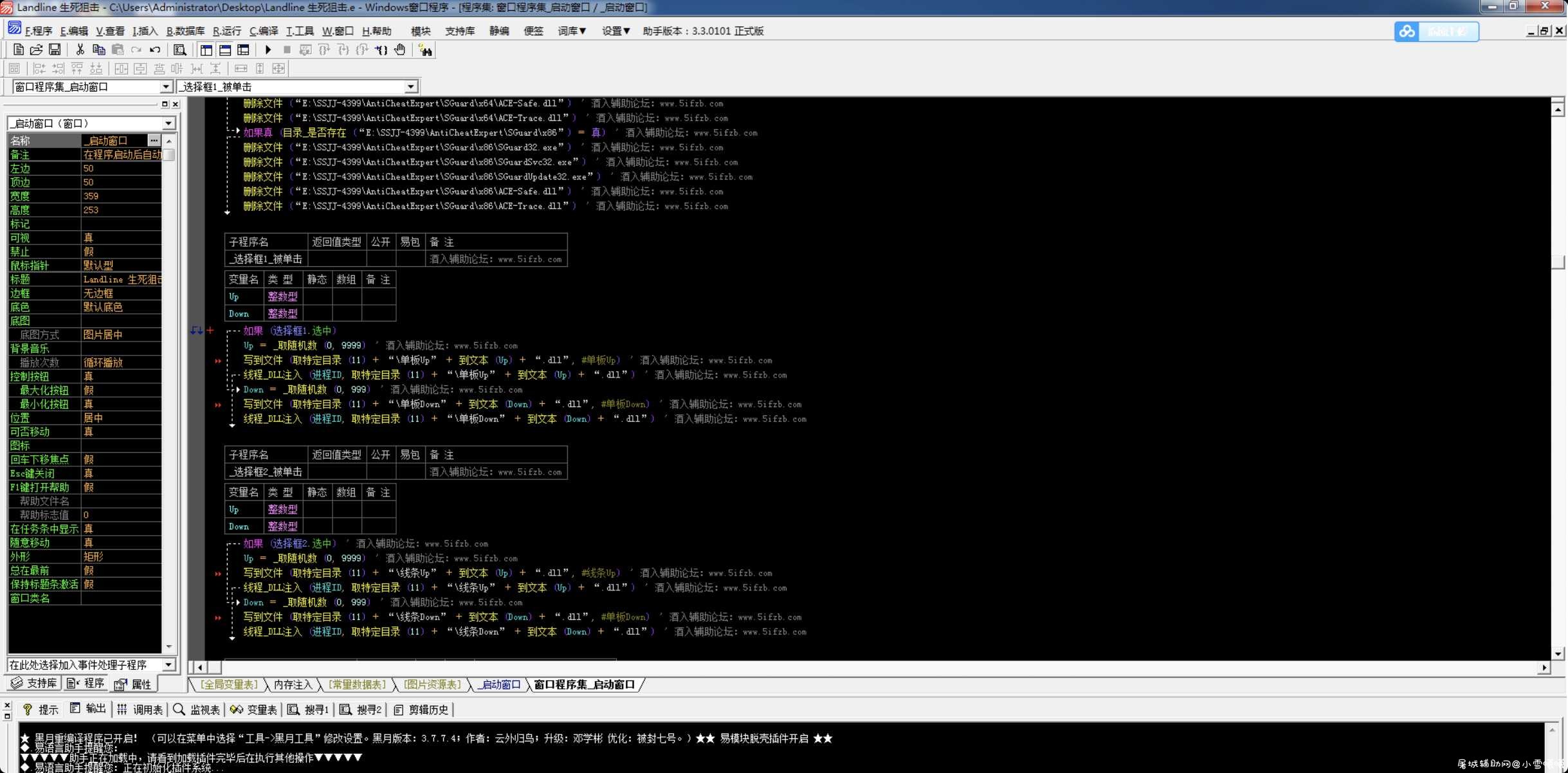Click the Find magnifier document icon
The width and height of the screenshot is (1568, 773).
(180, 50)
